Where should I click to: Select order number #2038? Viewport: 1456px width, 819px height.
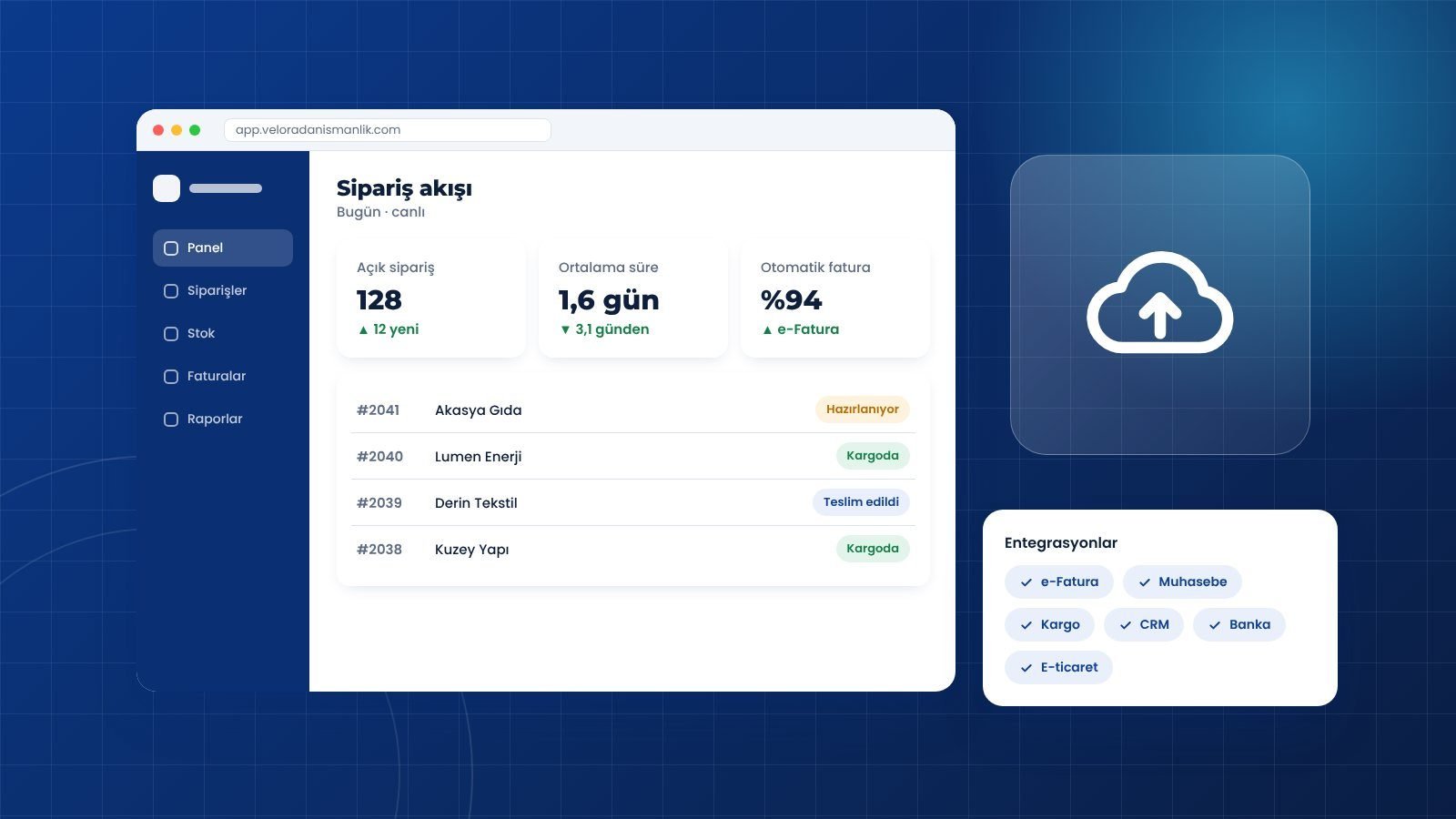tap(379, 550)
